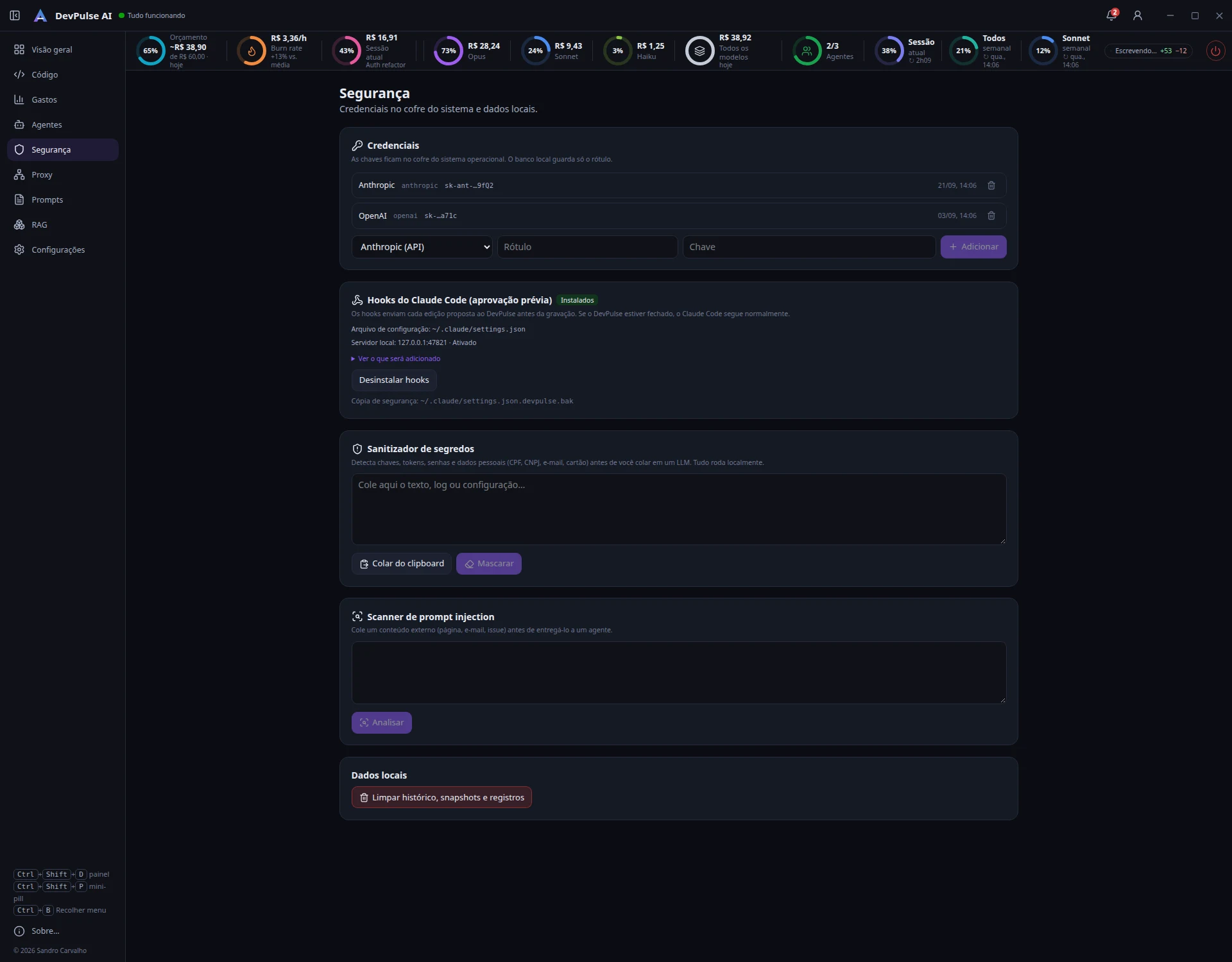Open Proxy in the sidebar

(63, 174)
